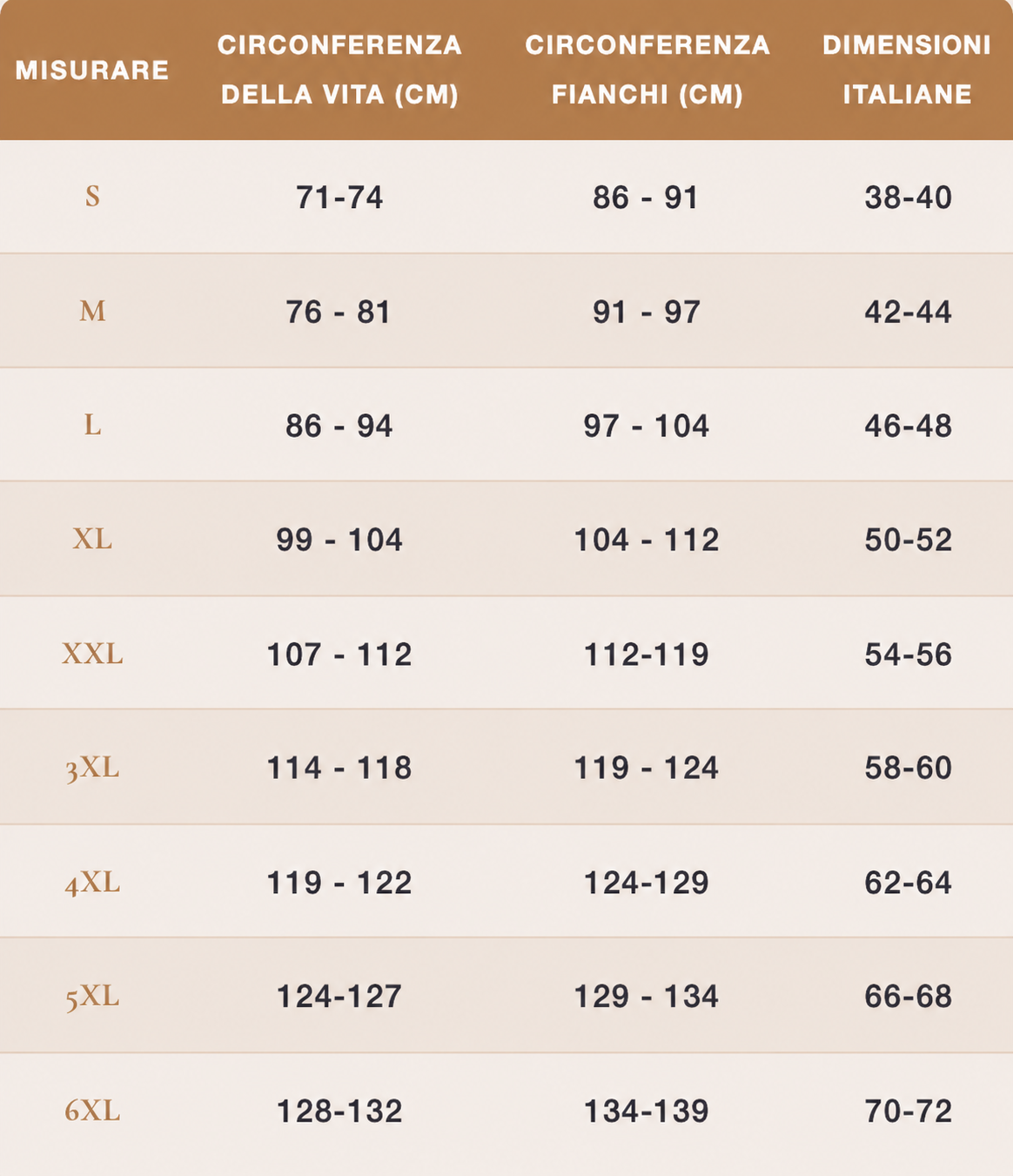Click the 4XL size label

tap(92, 883)
